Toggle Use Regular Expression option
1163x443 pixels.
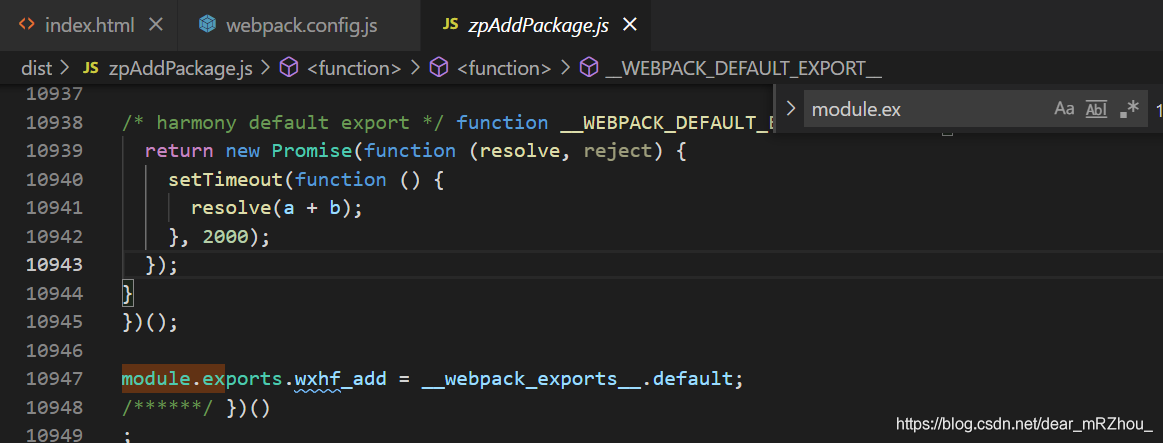tap(1129, 110)
